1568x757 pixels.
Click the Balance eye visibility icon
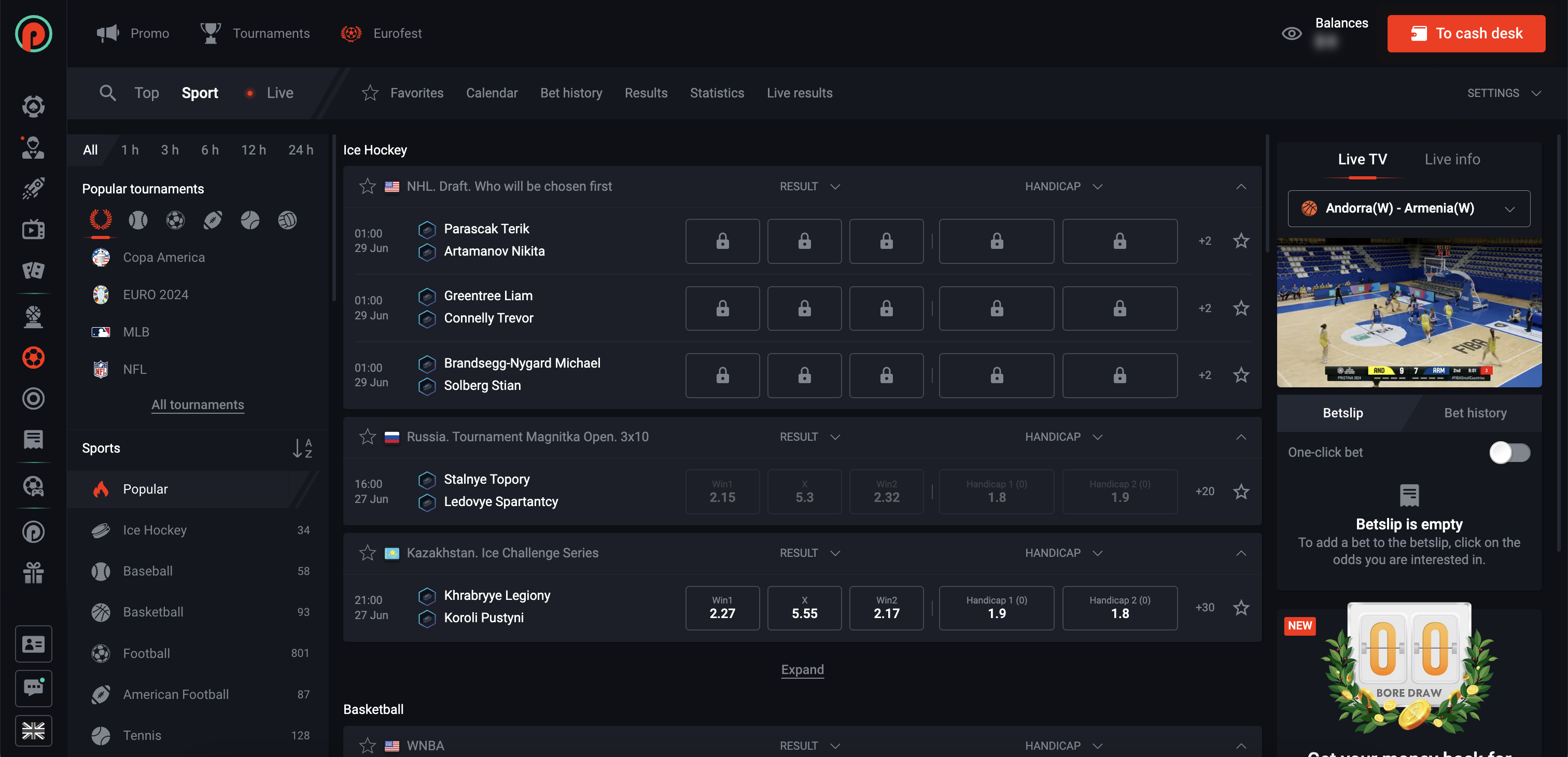(1291, 33)
